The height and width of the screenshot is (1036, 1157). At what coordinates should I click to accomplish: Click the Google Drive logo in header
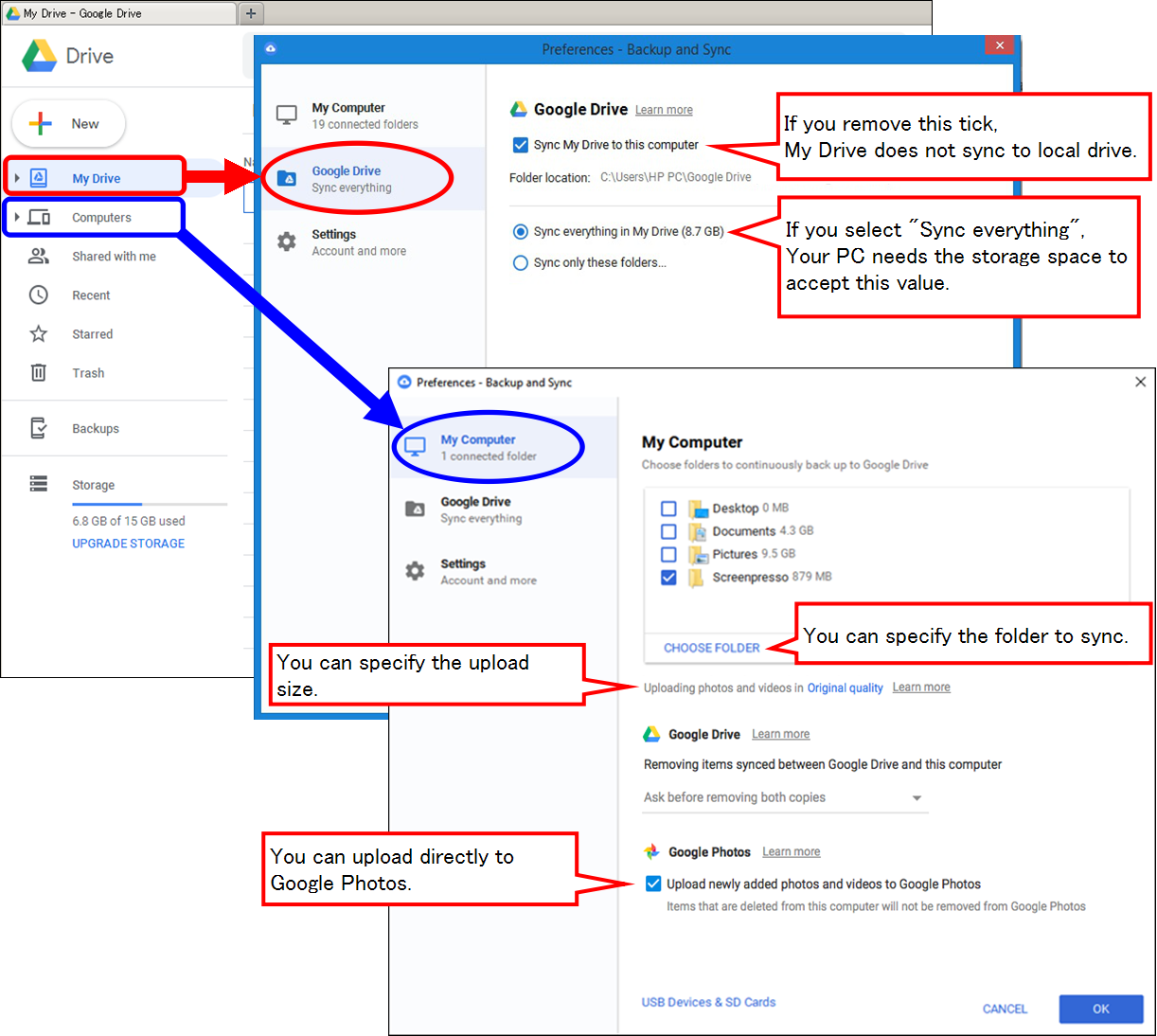click(40, 56)
